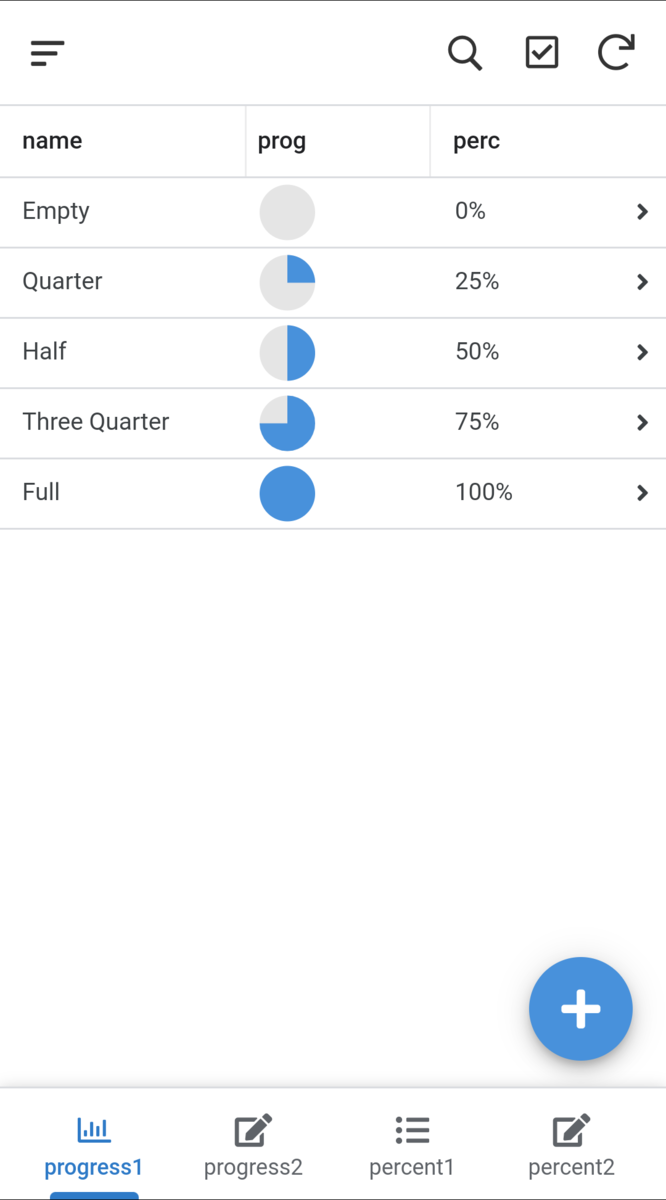This screenshot has height=1200, width=666.
Task: Tap the empty gray progress circle
Action: tap(287, 212)
